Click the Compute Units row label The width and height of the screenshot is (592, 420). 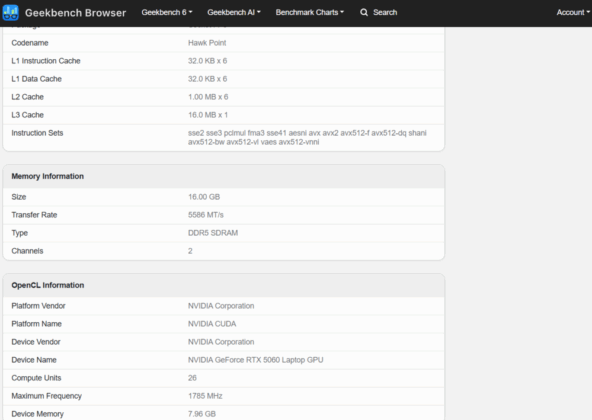coord(36,378)
